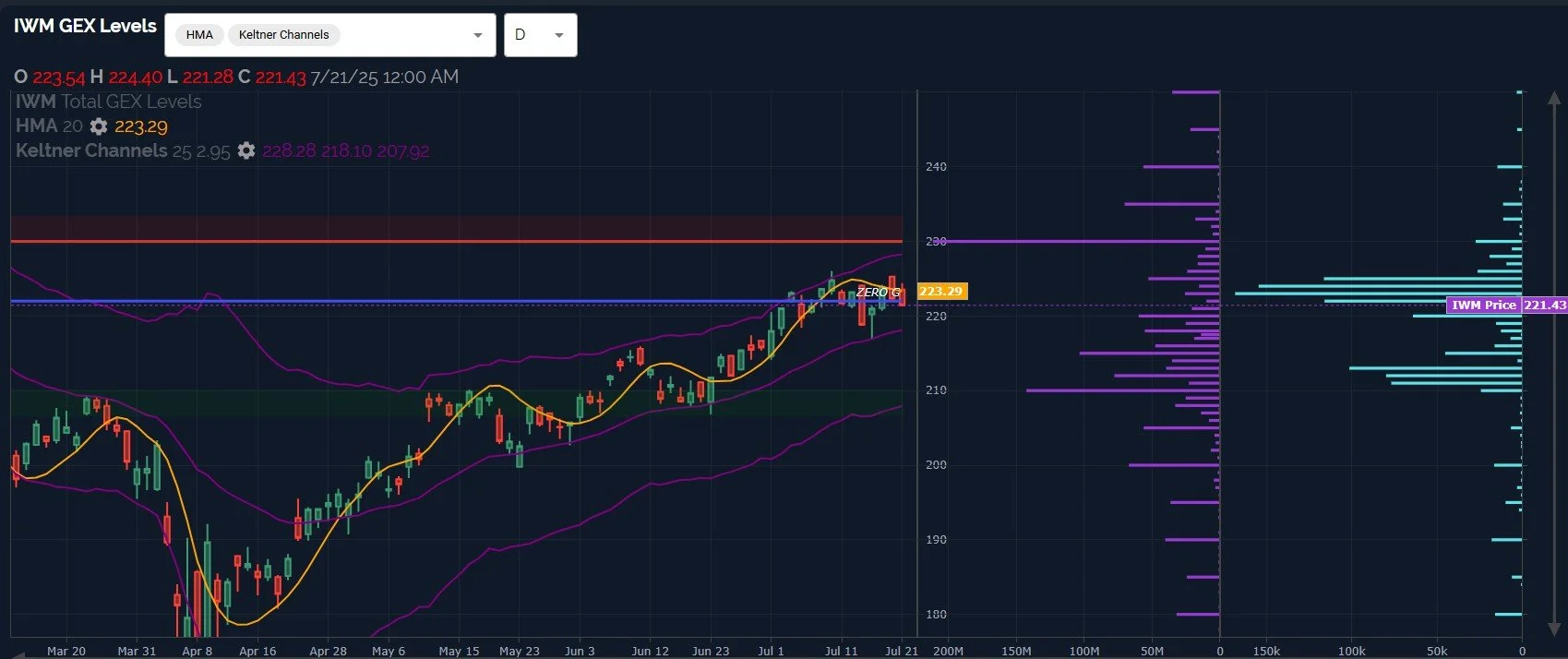Expand the indicators dropdown arrow

pos(477,35)
